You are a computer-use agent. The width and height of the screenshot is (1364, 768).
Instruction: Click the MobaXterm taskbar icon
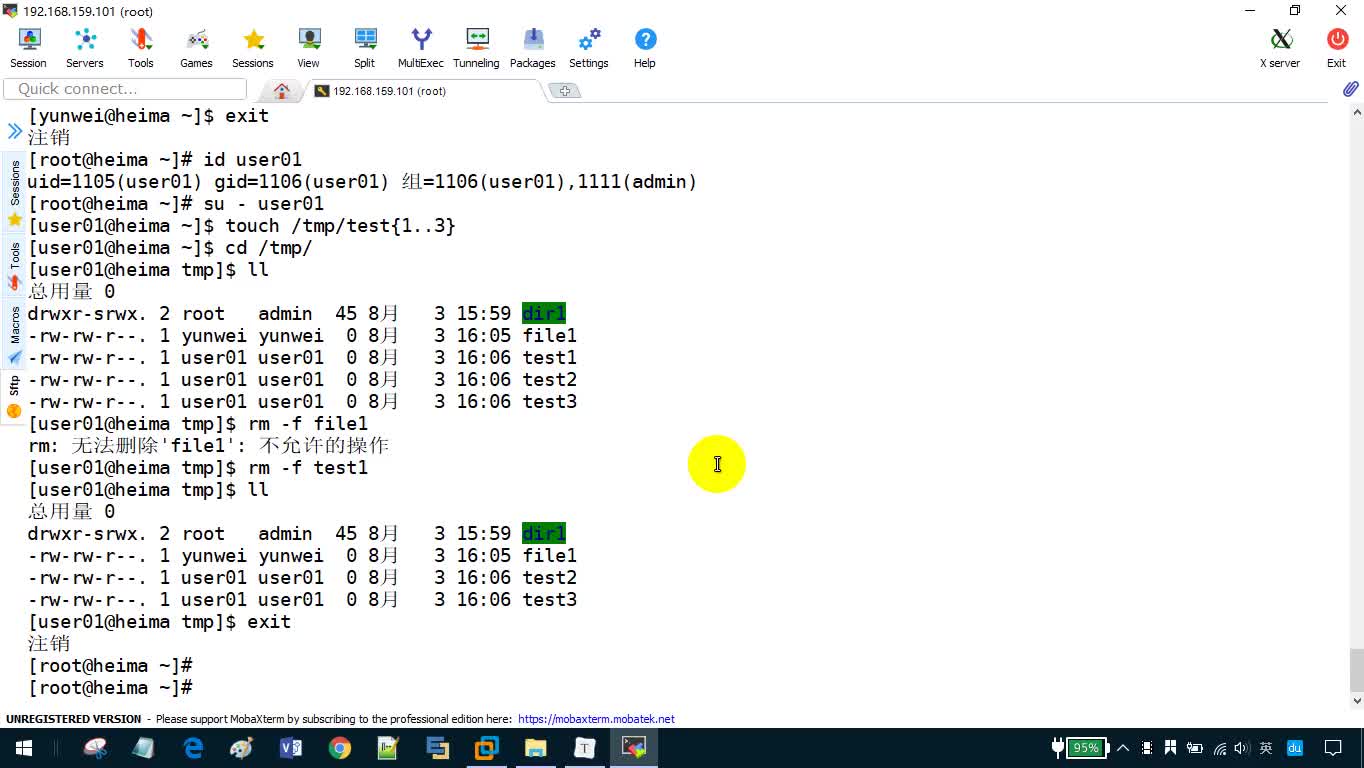pos(634,748)
